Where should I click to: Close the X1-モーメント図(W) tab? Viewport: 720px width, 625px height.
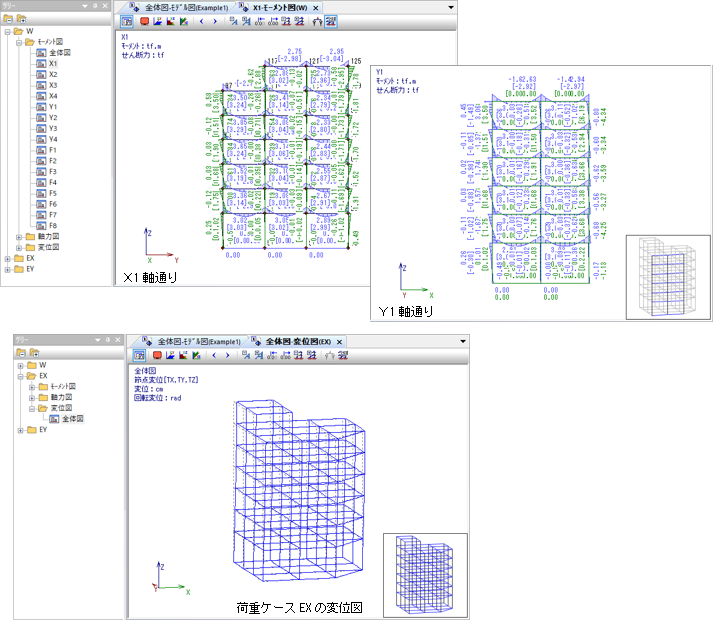tap(316, 6)
